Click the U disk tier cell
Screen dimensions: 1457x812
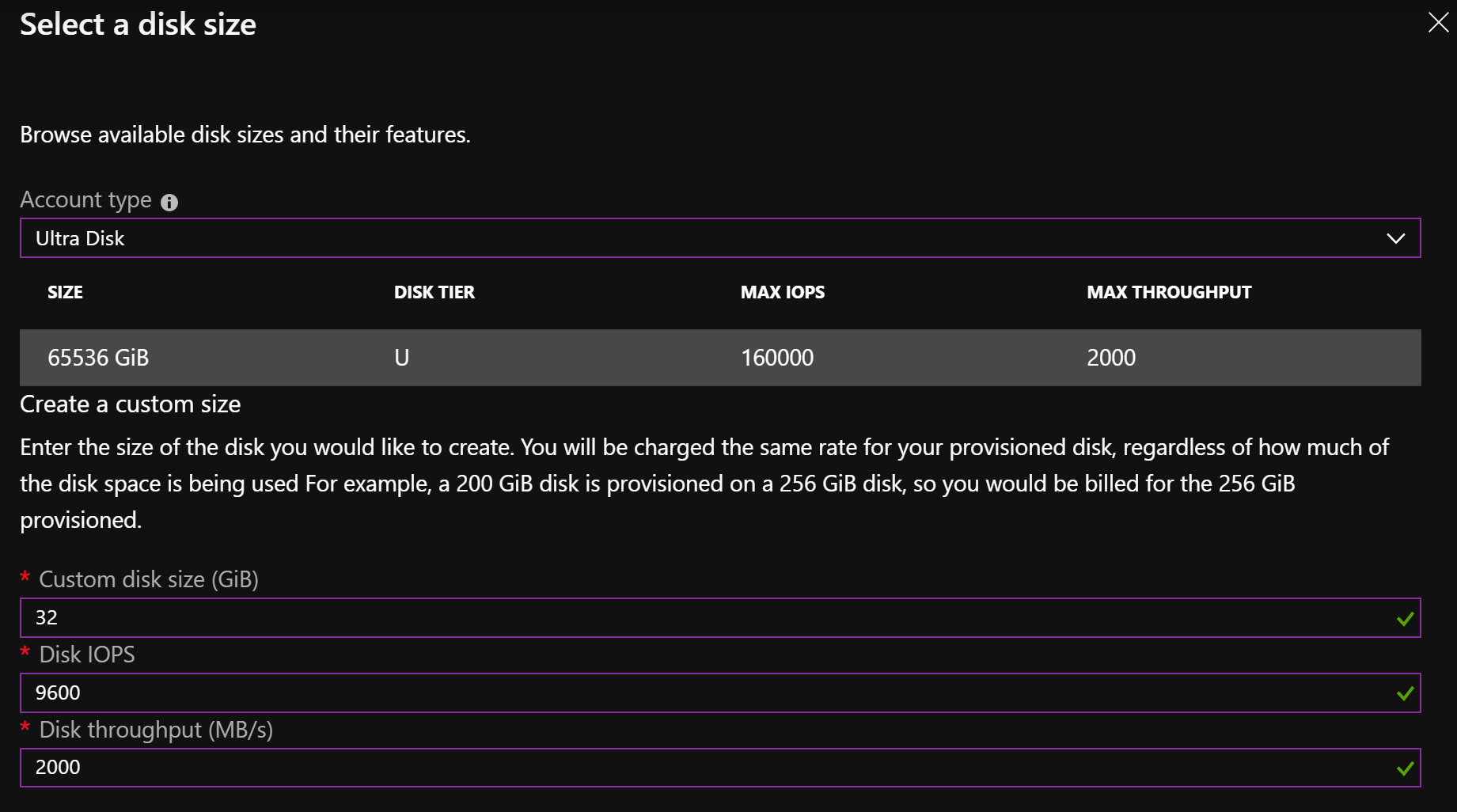tap(402, 358)
